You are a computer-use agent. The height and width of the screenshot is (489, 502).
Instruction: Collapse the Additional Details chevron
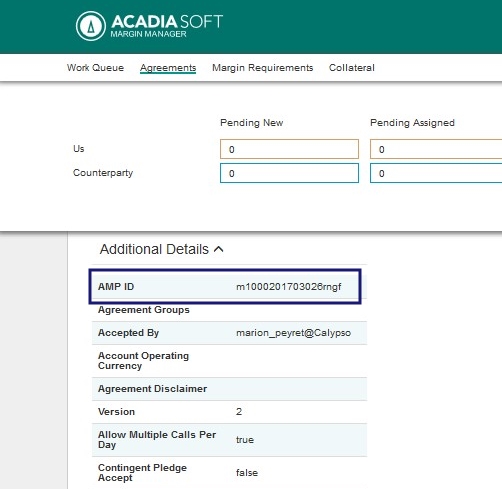[x=218, y=249]
